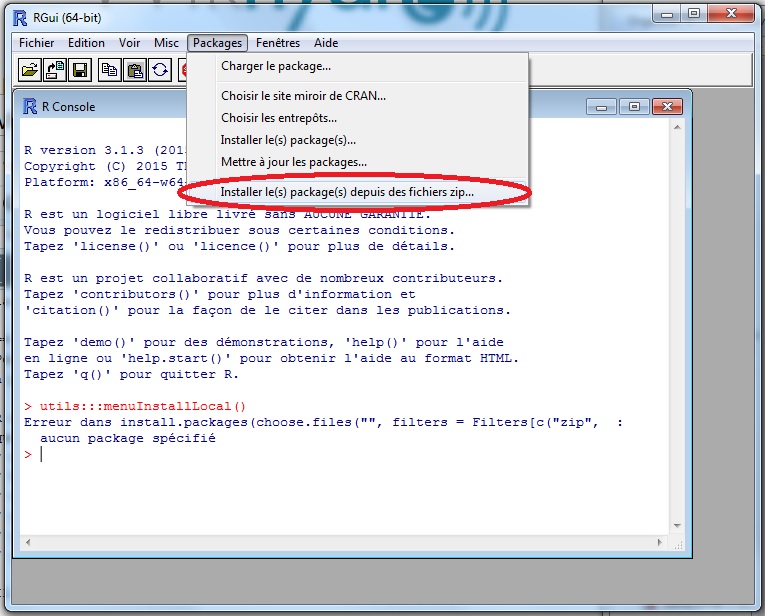
Task: Open the Misc menu
Action: coord(166,43)
